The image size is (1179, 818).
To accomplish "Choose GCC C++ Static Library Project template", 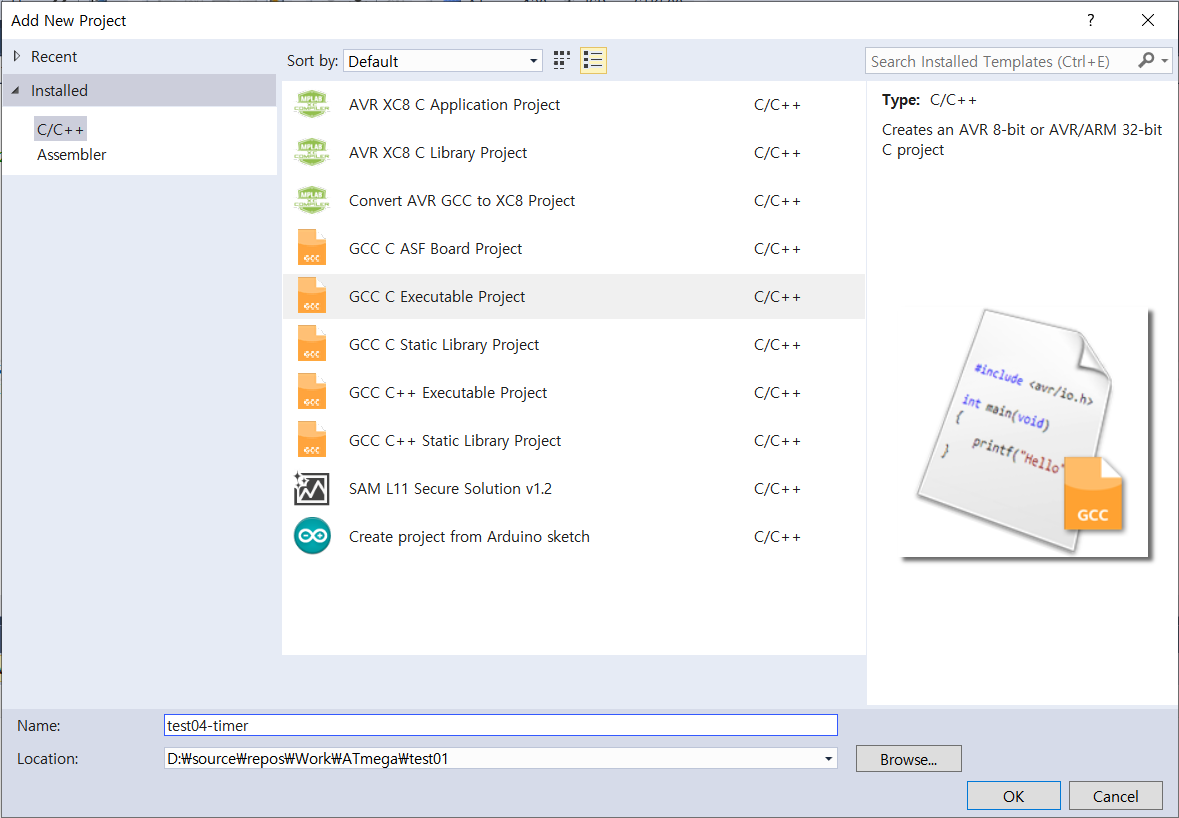I will (x=574, y=441).
